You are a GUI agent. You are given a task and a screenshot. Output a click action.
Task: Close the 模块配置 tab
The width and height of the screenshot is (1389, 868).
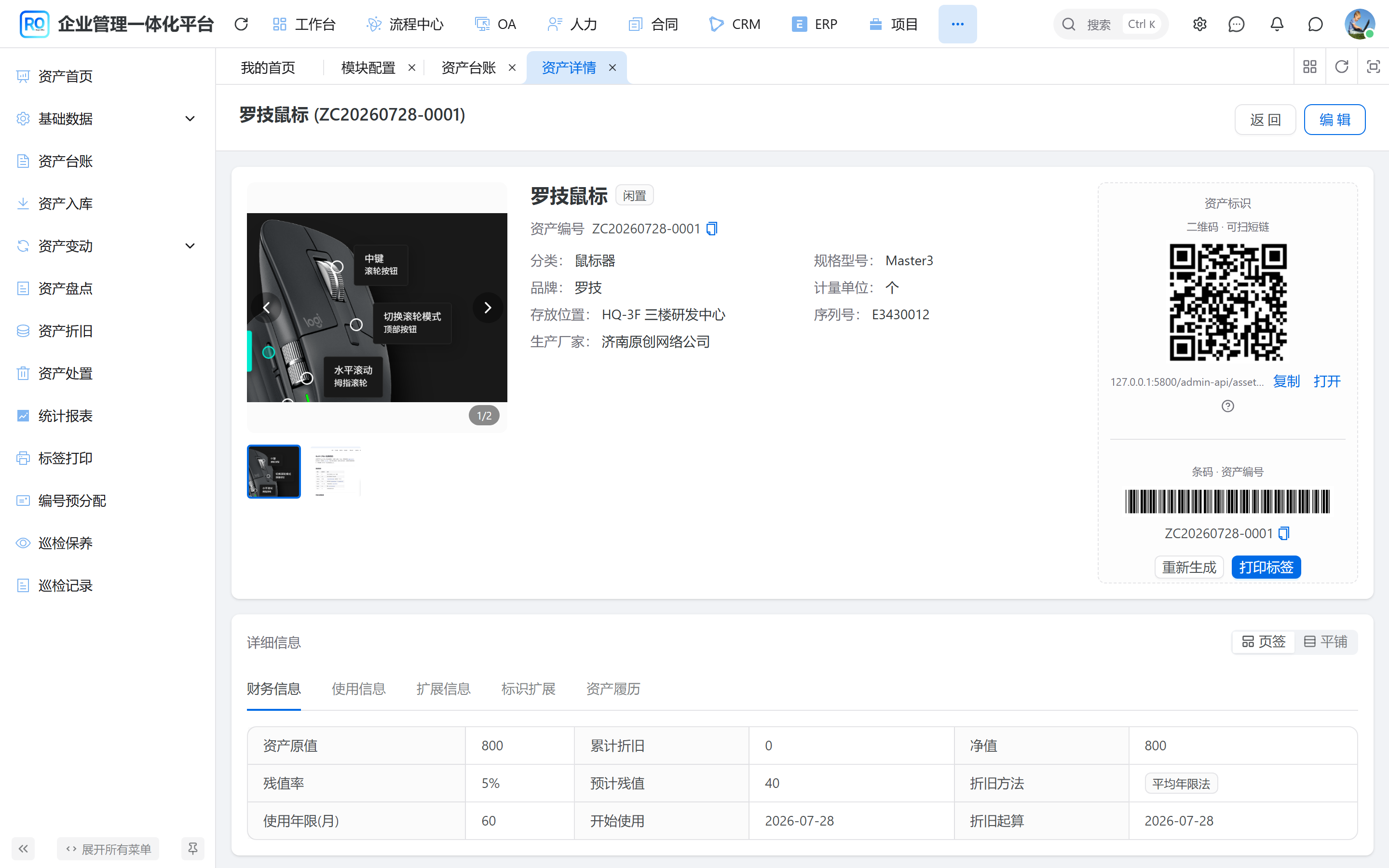pos(411,68)
